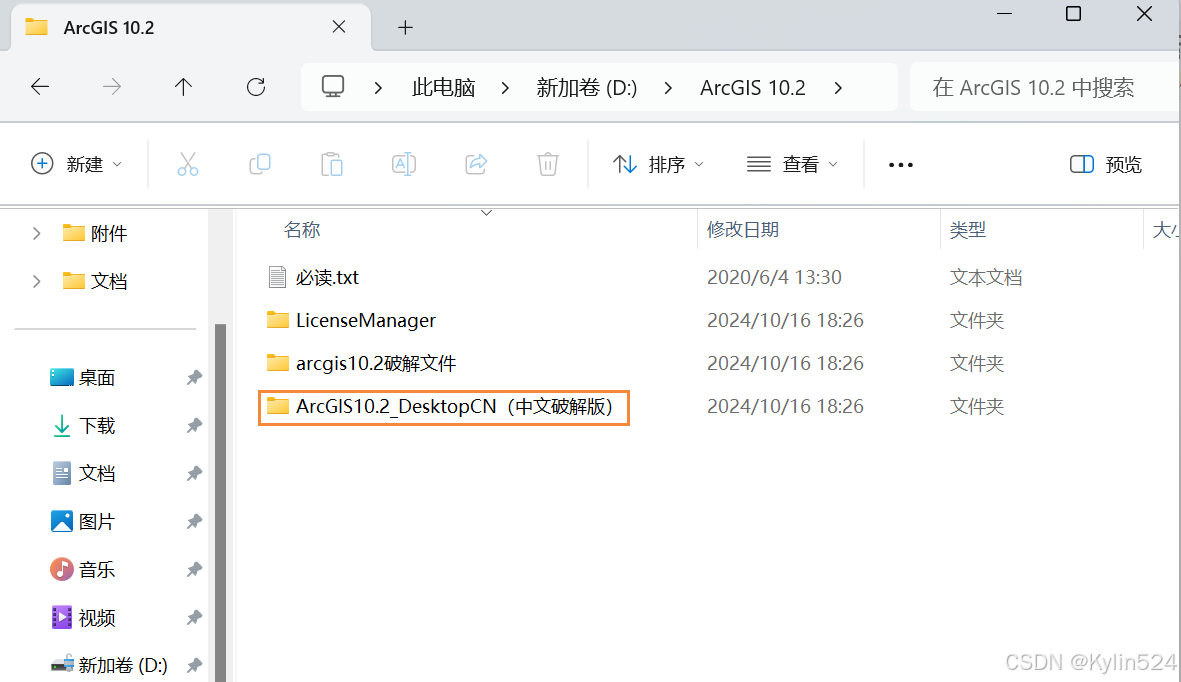
Task: Click the LicenseManager folder icon
Action: coord(277,320)
